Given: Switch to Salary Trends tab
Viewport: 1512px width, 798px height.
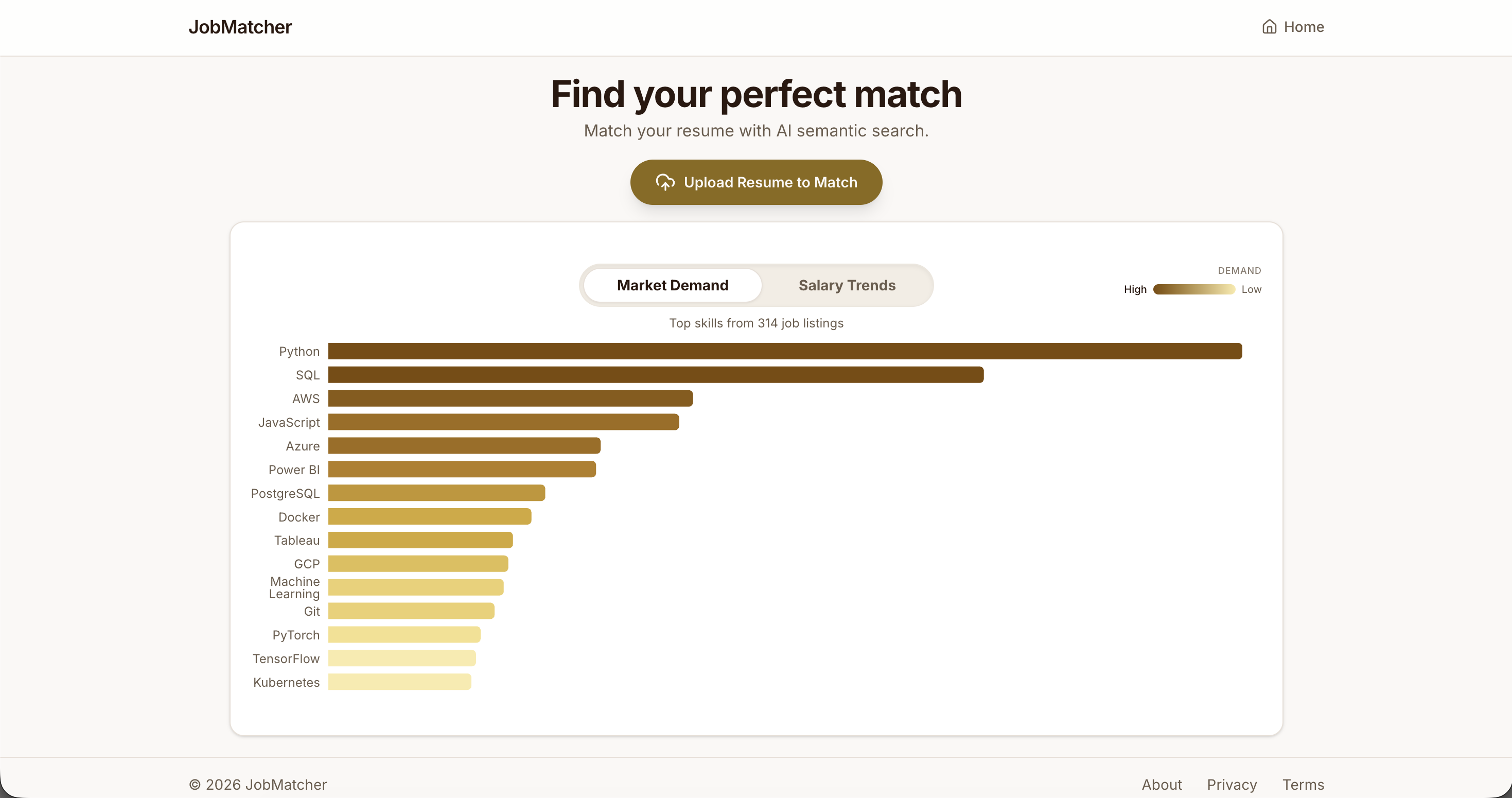Looking at the screenshot, I should pyautogui.click(x=847, y=285).
